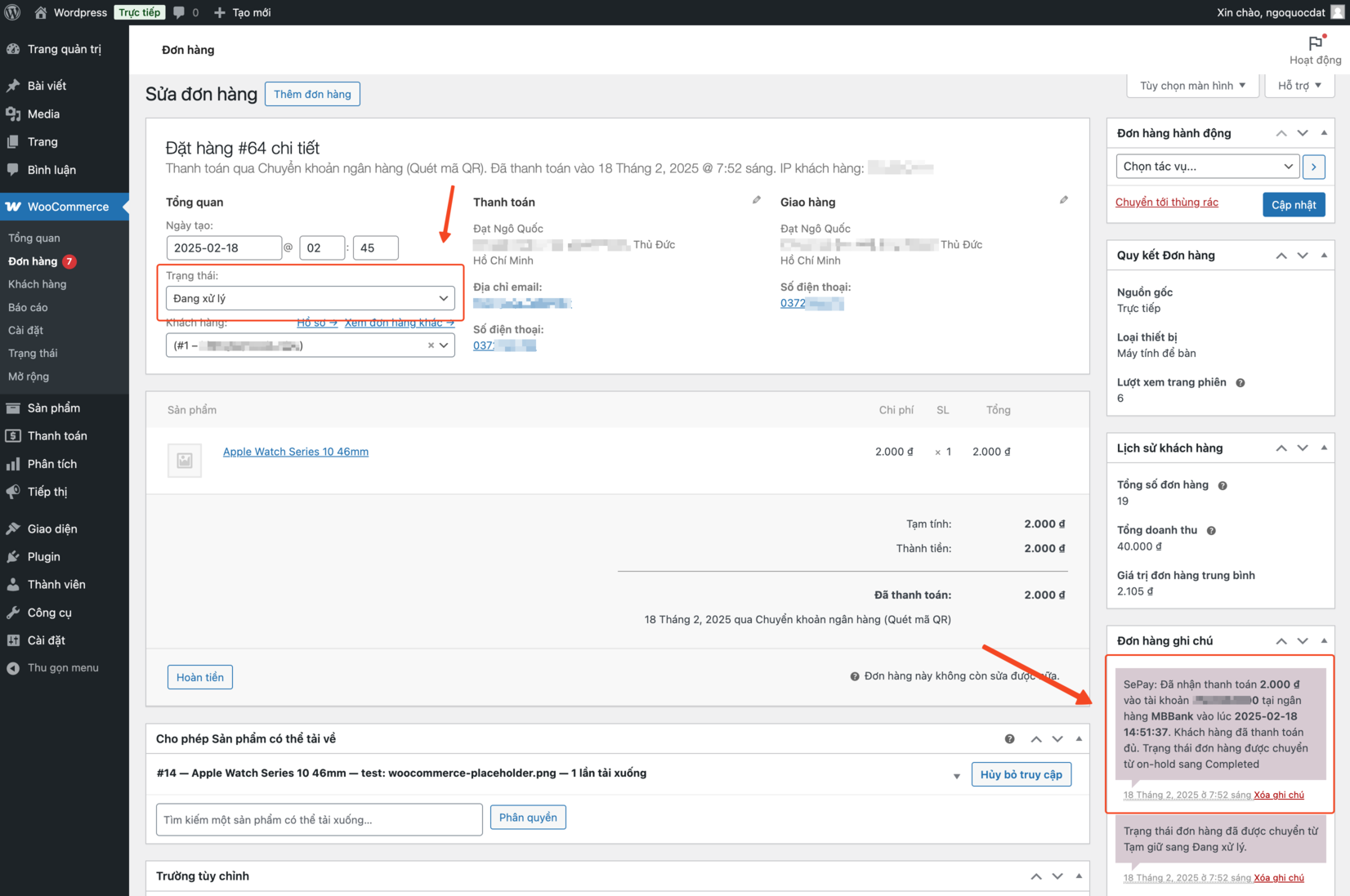The image size is (1350, 896).
Task: Clear the selected customer with the X icon
Action: (431, 345)
